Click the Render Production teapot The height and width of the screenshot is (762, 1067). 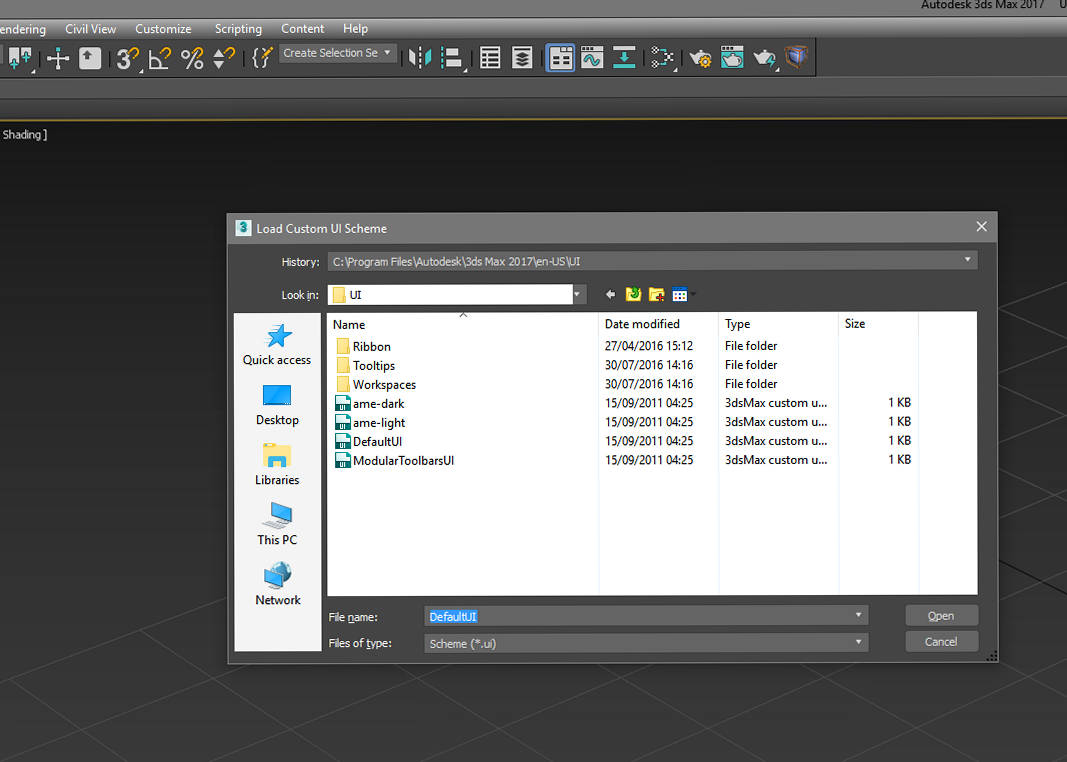point(764,58)
